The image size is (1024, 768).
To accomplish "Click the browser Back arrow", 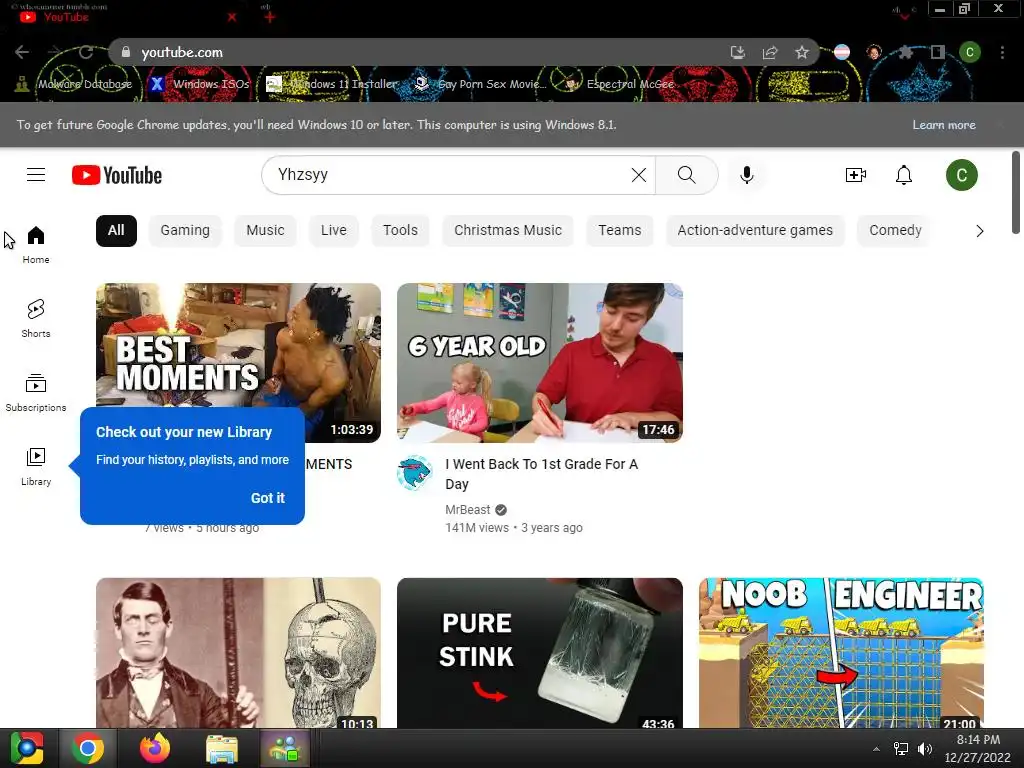I will [22, 52].
